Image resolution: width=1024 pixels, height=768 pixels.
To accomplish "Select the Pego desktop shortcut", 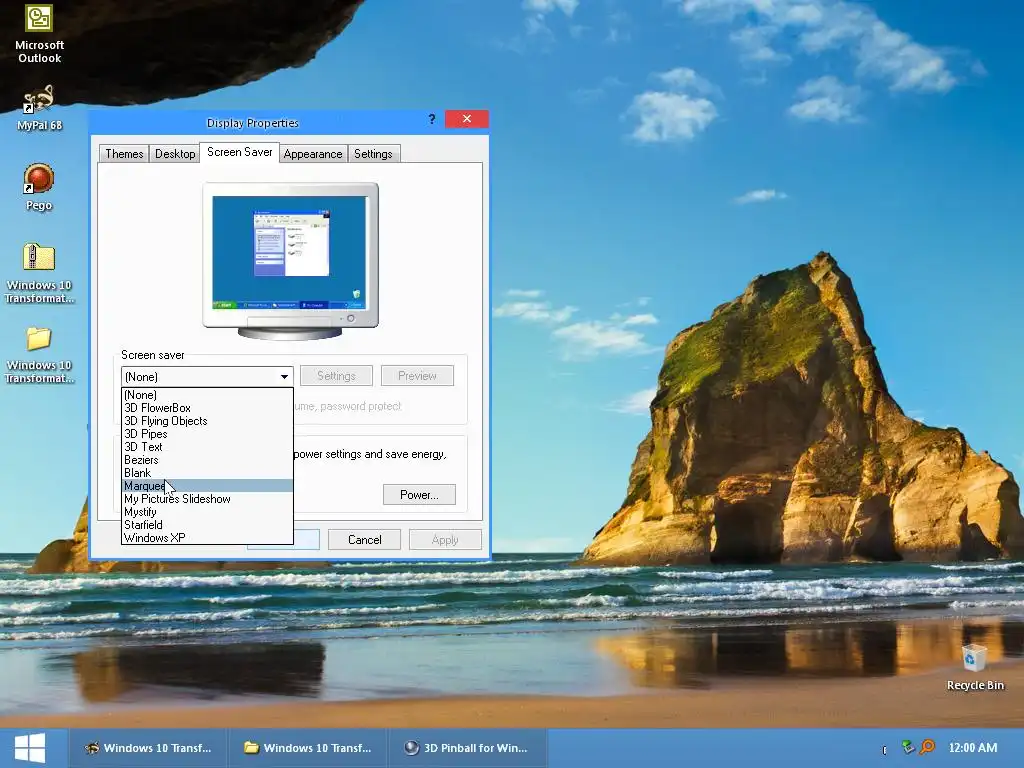I will 39,187.
